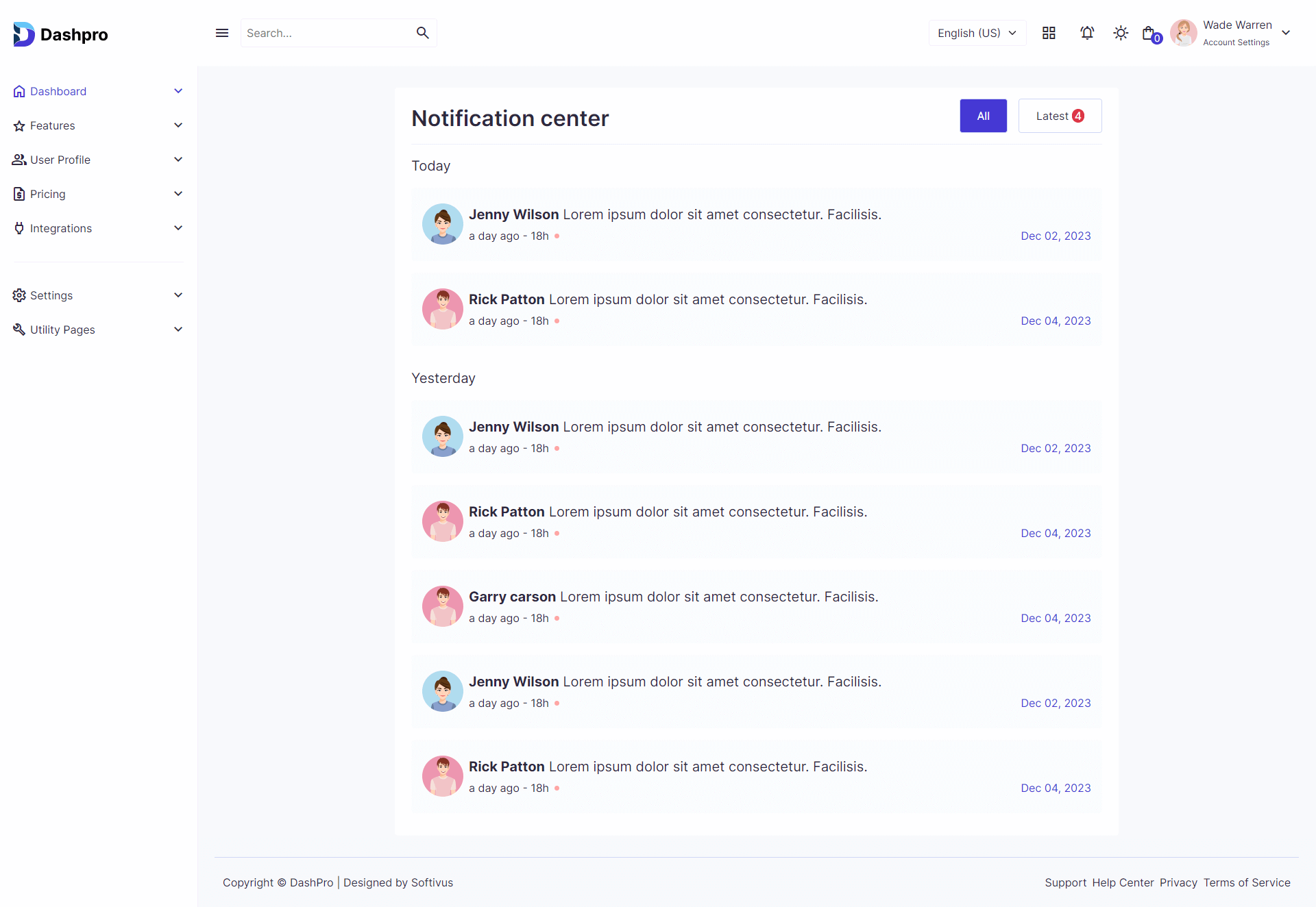This screenshot has height=907, width=1316.
Task: Focus the Search input field
Action: point(326,33)
